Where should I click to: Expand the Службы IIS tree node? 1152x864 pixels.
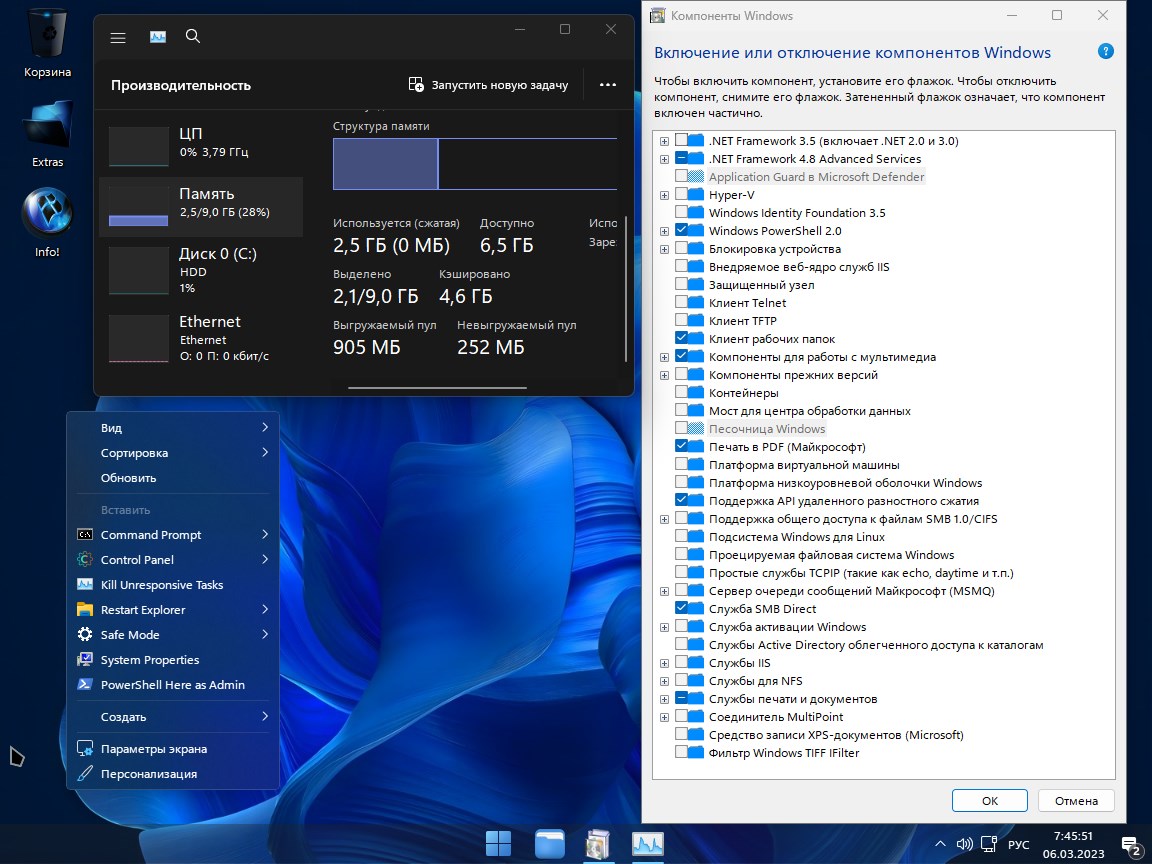[664, 663]
